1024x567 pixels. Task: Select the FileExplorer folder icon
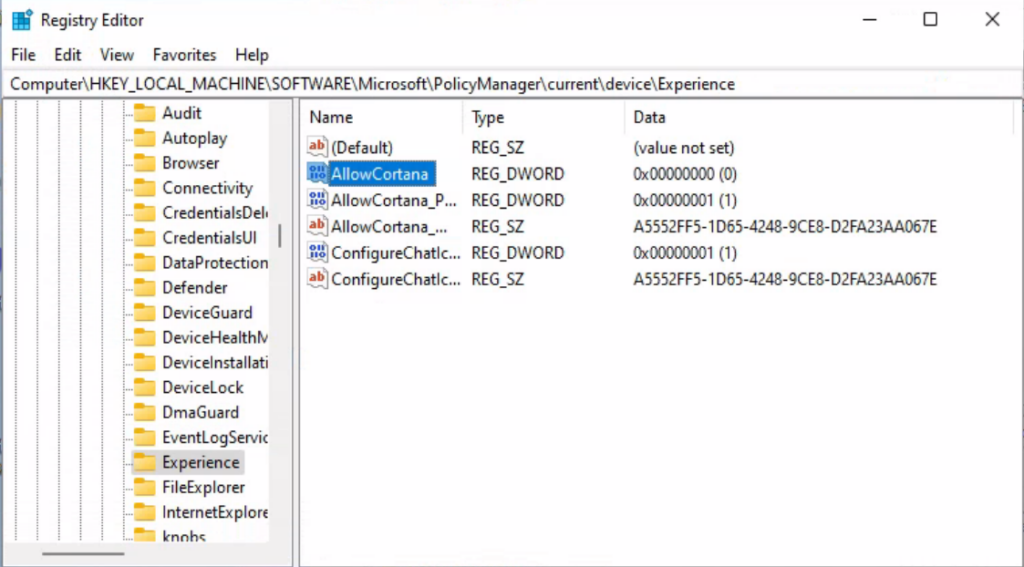tap(144, 487)
